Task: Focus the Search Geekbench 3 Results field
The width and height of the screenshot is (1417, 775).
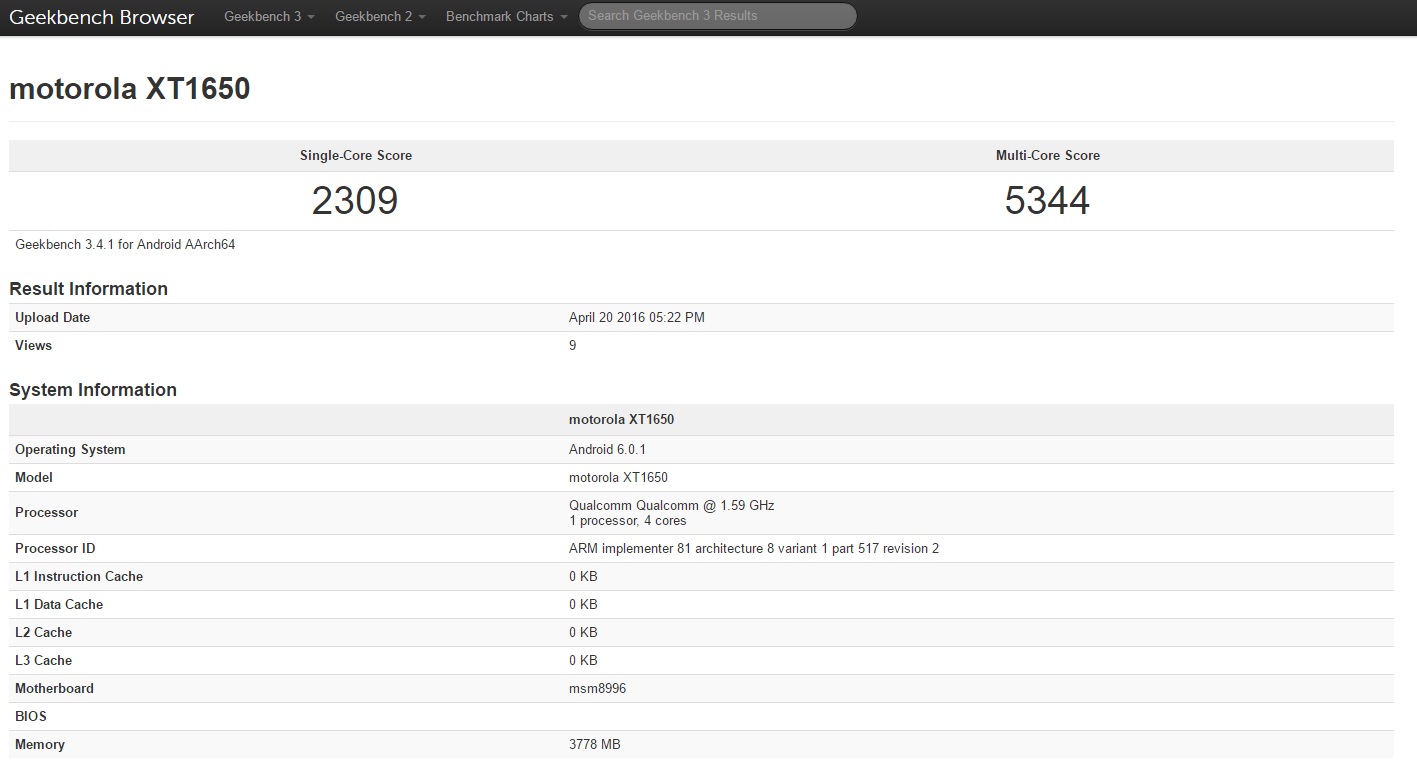Action: pos(717,16)
